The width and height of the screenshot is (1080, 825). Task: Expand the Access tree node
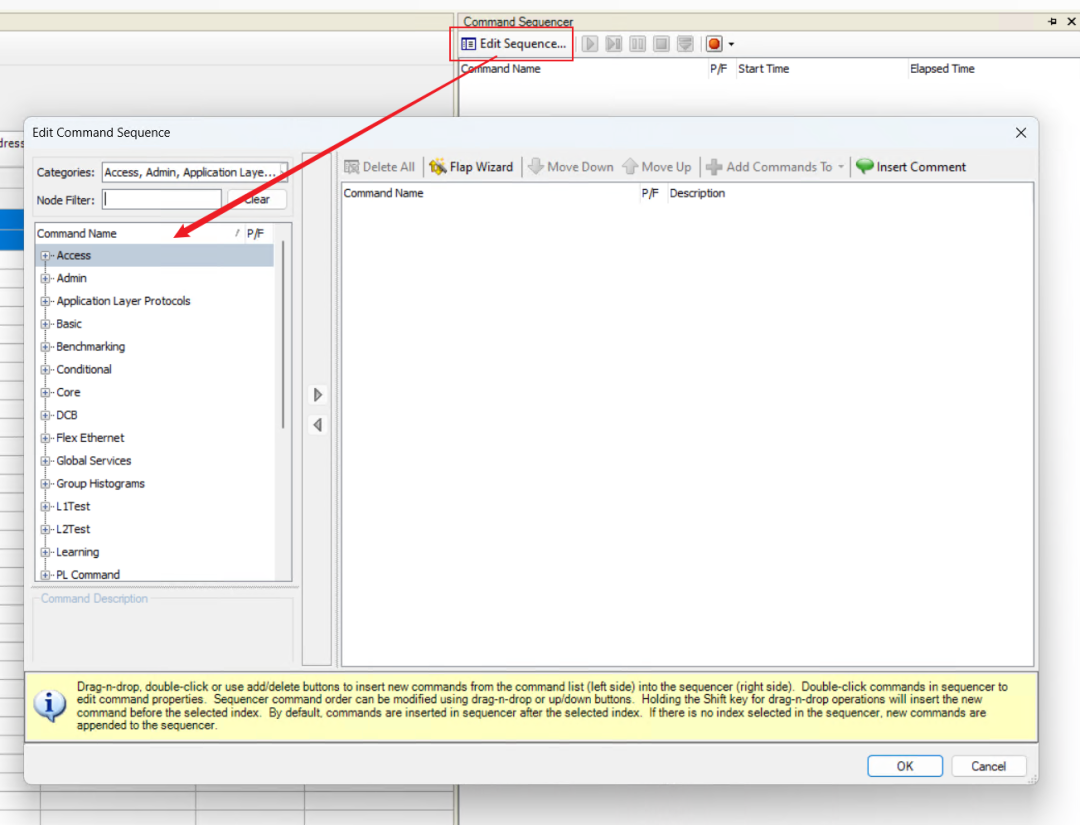pos(45,256)
